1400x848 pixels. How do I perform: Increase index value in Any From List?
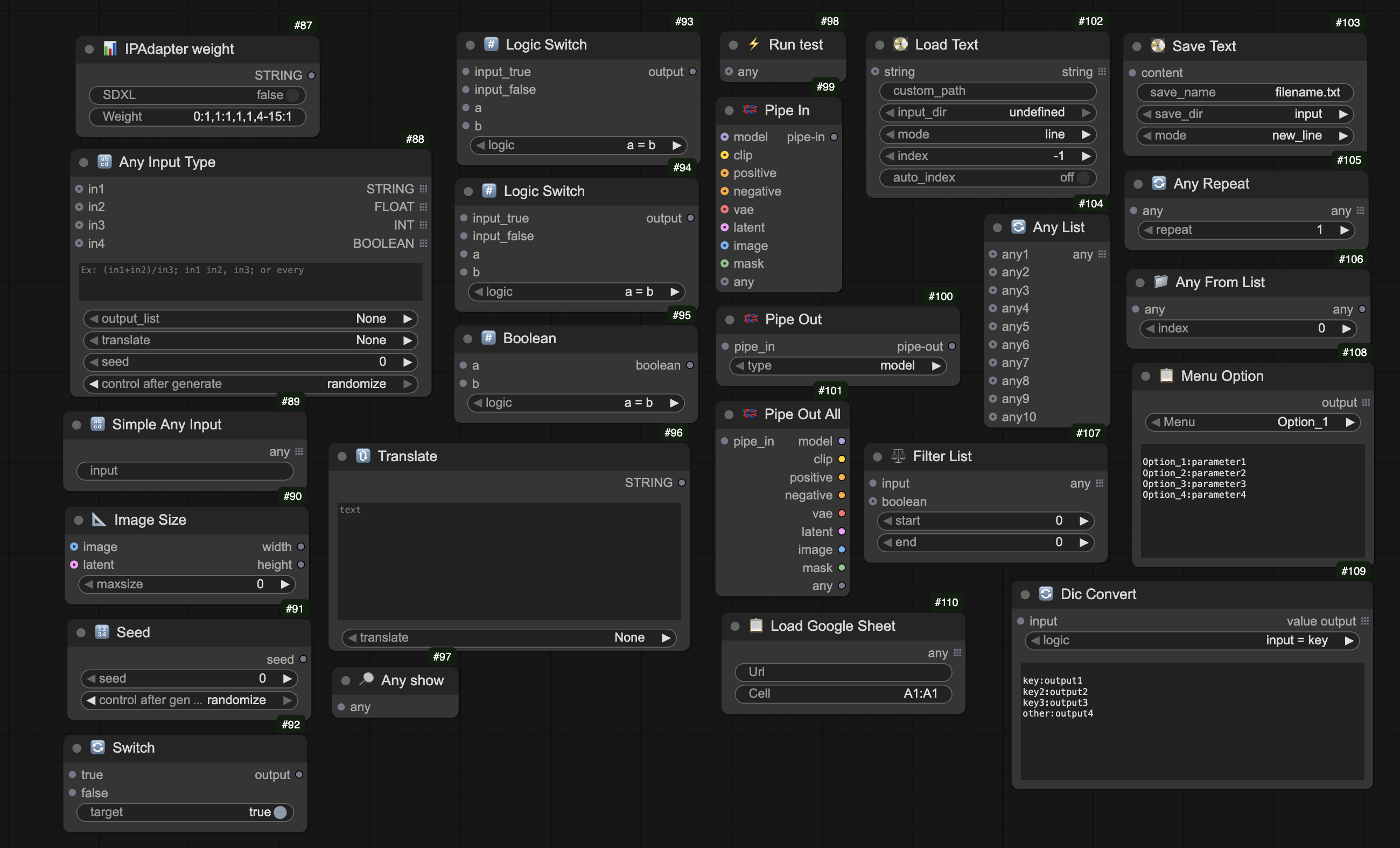tap(1346, 328)
